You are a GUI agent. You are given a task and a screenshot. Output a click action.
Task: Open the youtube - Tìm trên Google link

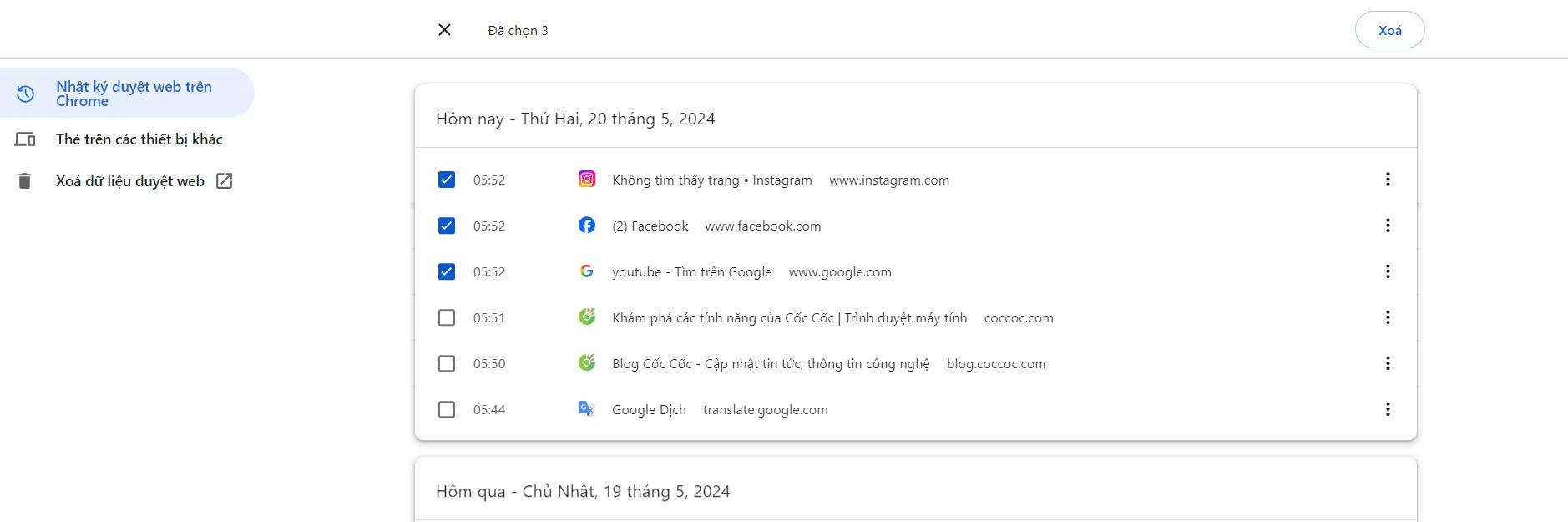click(691, 272)
